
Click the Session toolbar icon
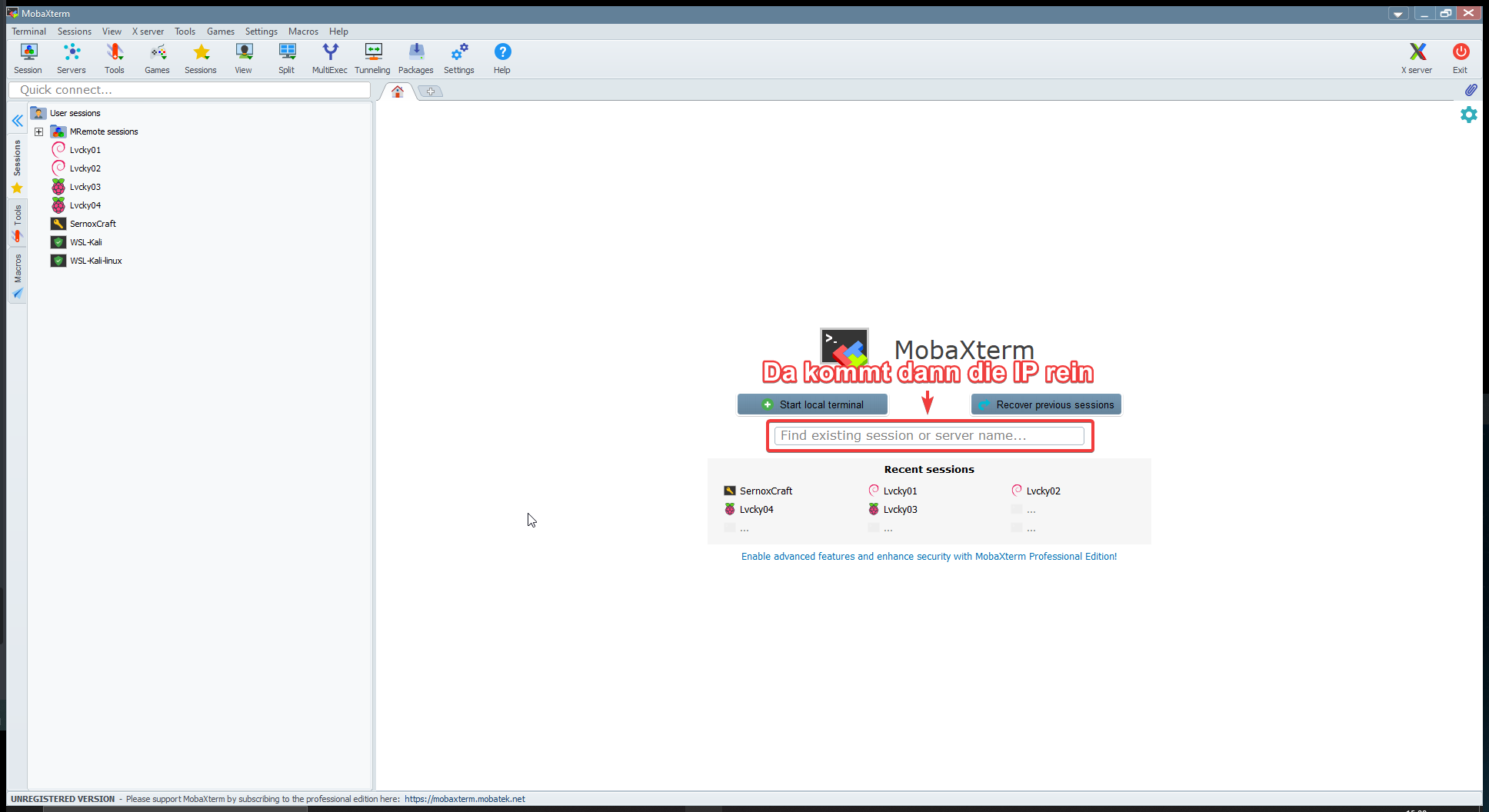28,58
